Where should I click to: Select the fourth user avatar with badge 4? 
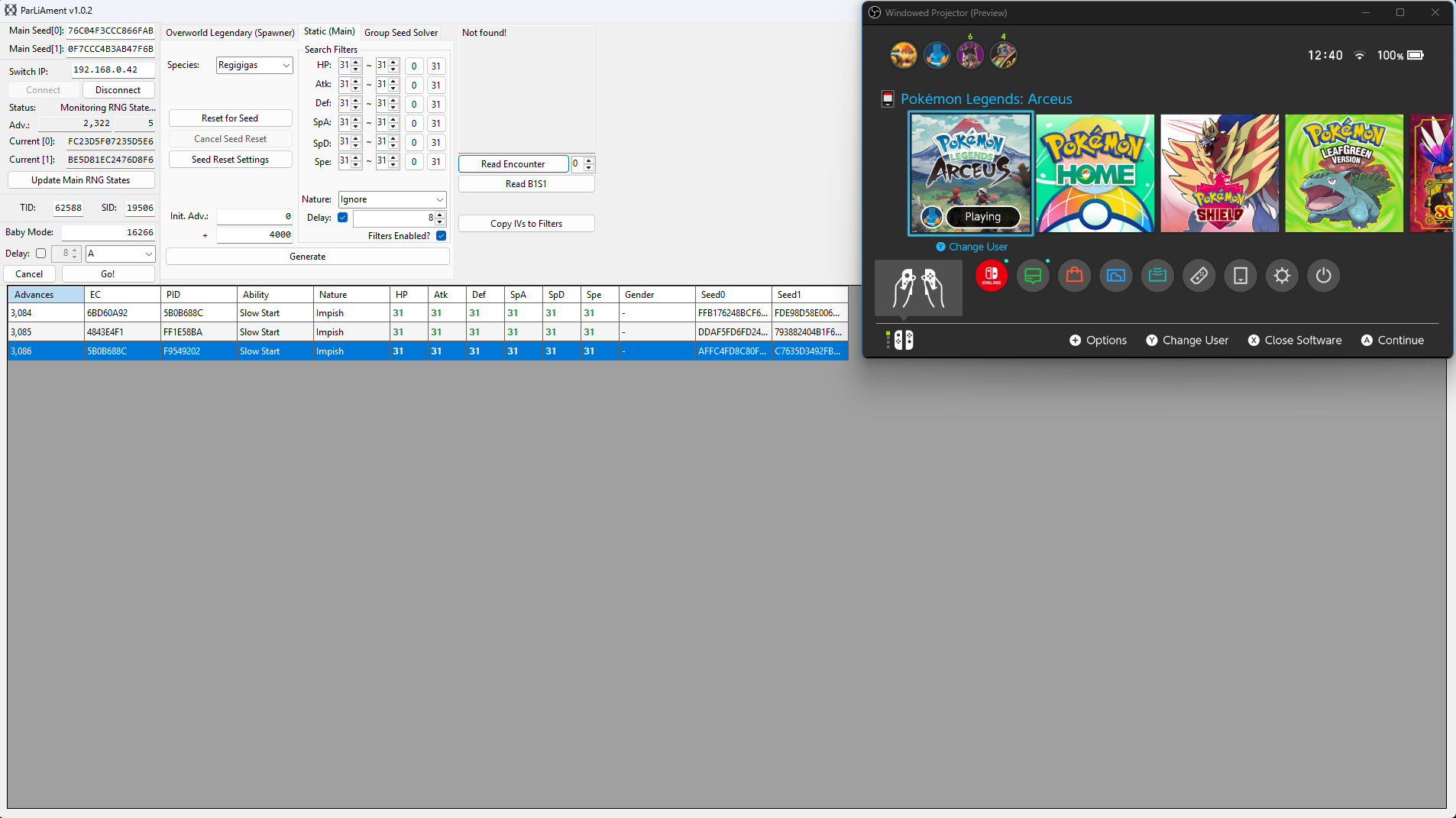[x=1003, y=55]
